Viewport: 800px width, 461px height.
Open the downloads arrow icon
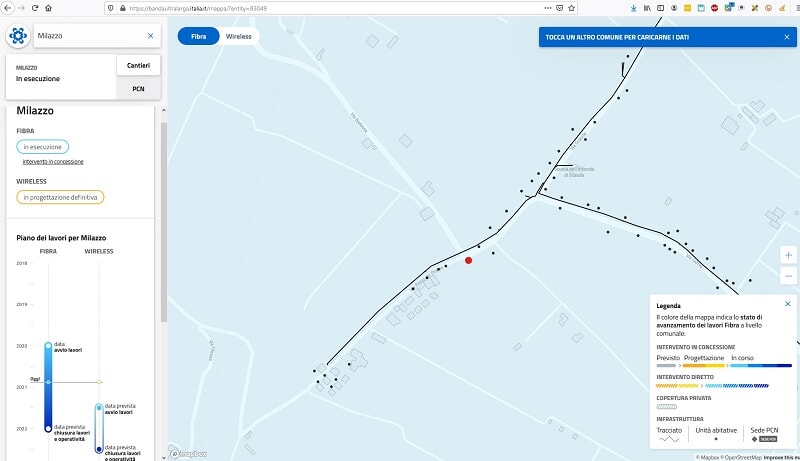[634, 8]
